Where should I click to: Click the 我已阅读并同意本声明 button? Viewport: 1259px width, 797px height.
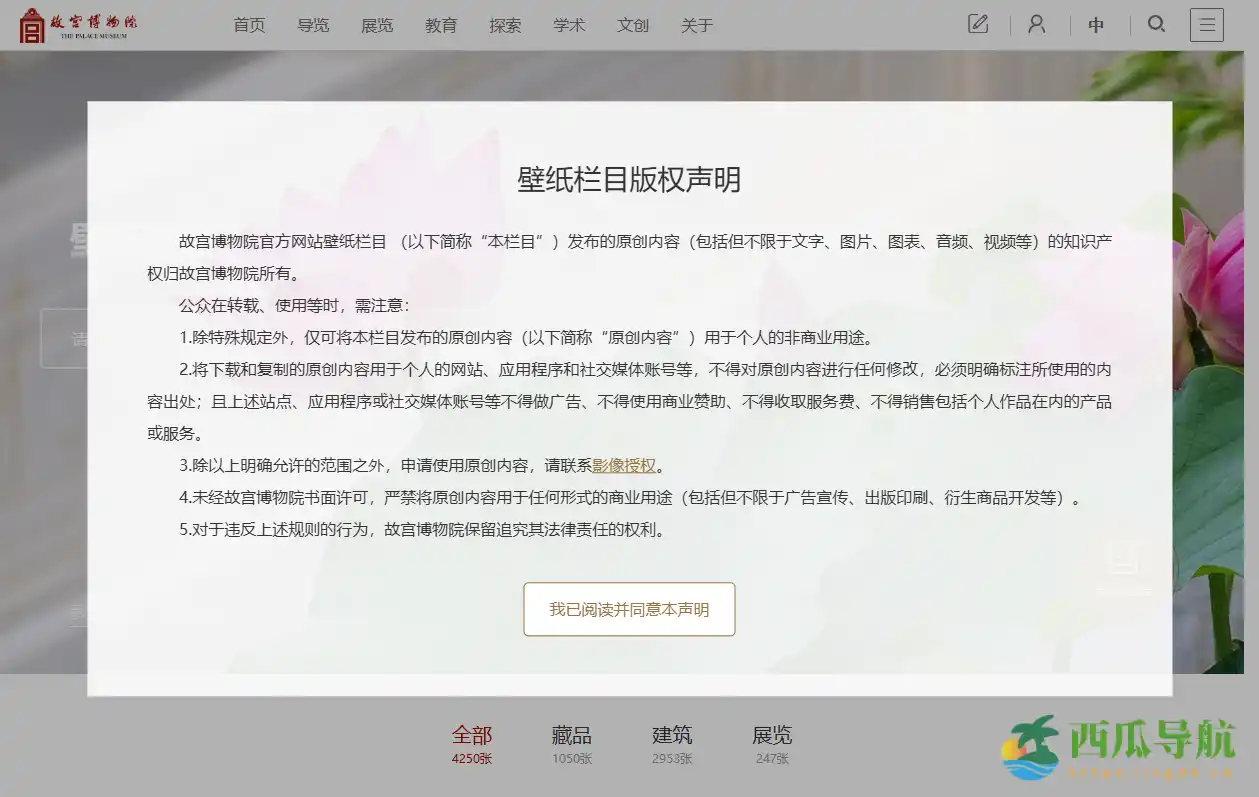coord(629,609)
